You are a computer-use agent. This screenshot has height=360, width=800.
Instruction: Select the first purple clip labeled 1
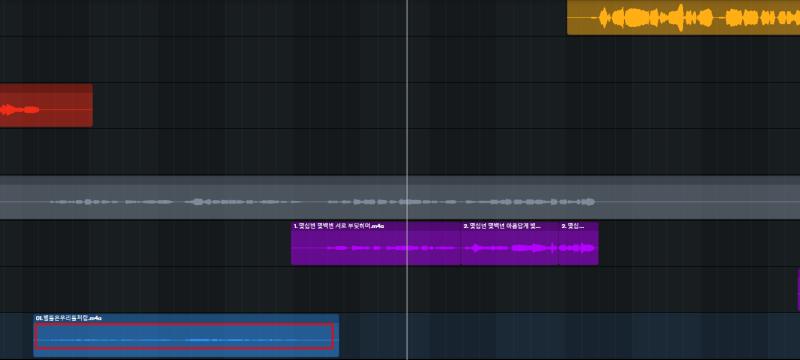376,244
